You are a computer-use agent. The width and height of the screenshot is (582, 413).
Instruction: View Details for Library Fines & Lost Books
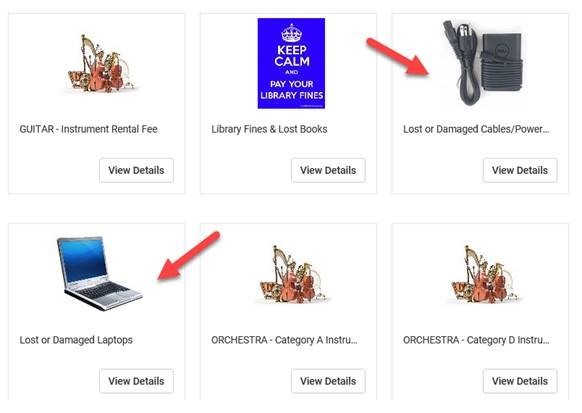coord(328,170)
